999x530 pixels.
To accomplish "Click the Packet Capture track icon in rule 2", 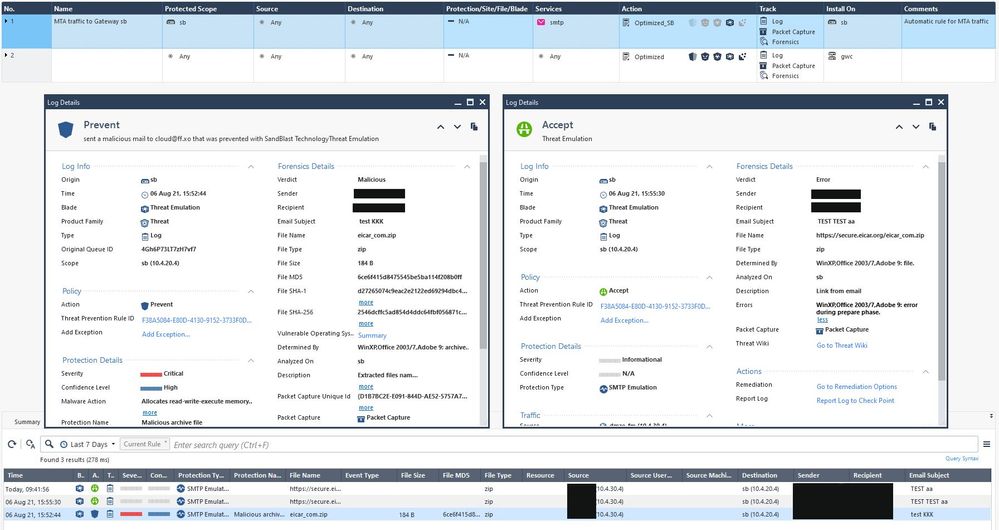I will [763, 66].
